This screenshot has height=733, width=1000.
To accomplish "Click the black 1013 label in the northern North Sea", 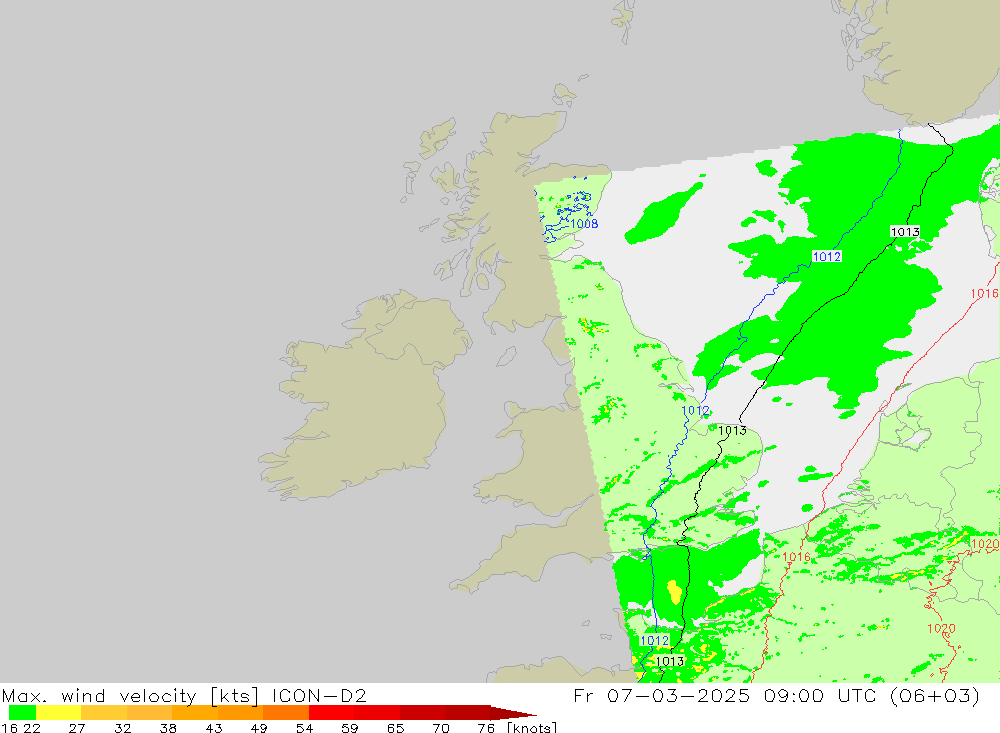I will [x=905, y=232].
